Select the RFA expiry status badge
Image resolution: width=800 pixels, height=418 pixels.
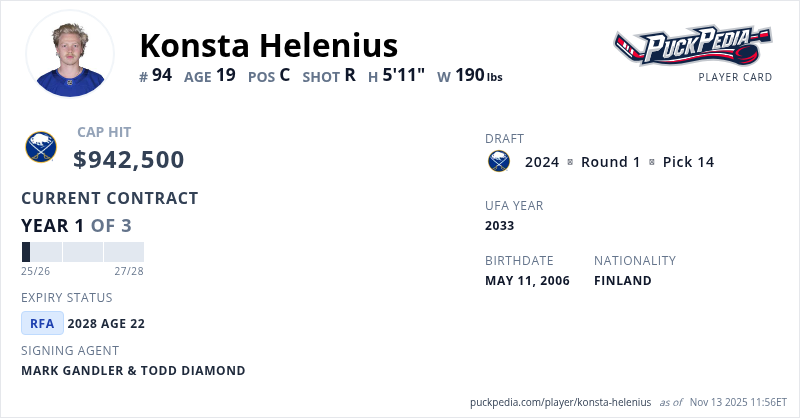pyautogui.click(x=42, y=323)
